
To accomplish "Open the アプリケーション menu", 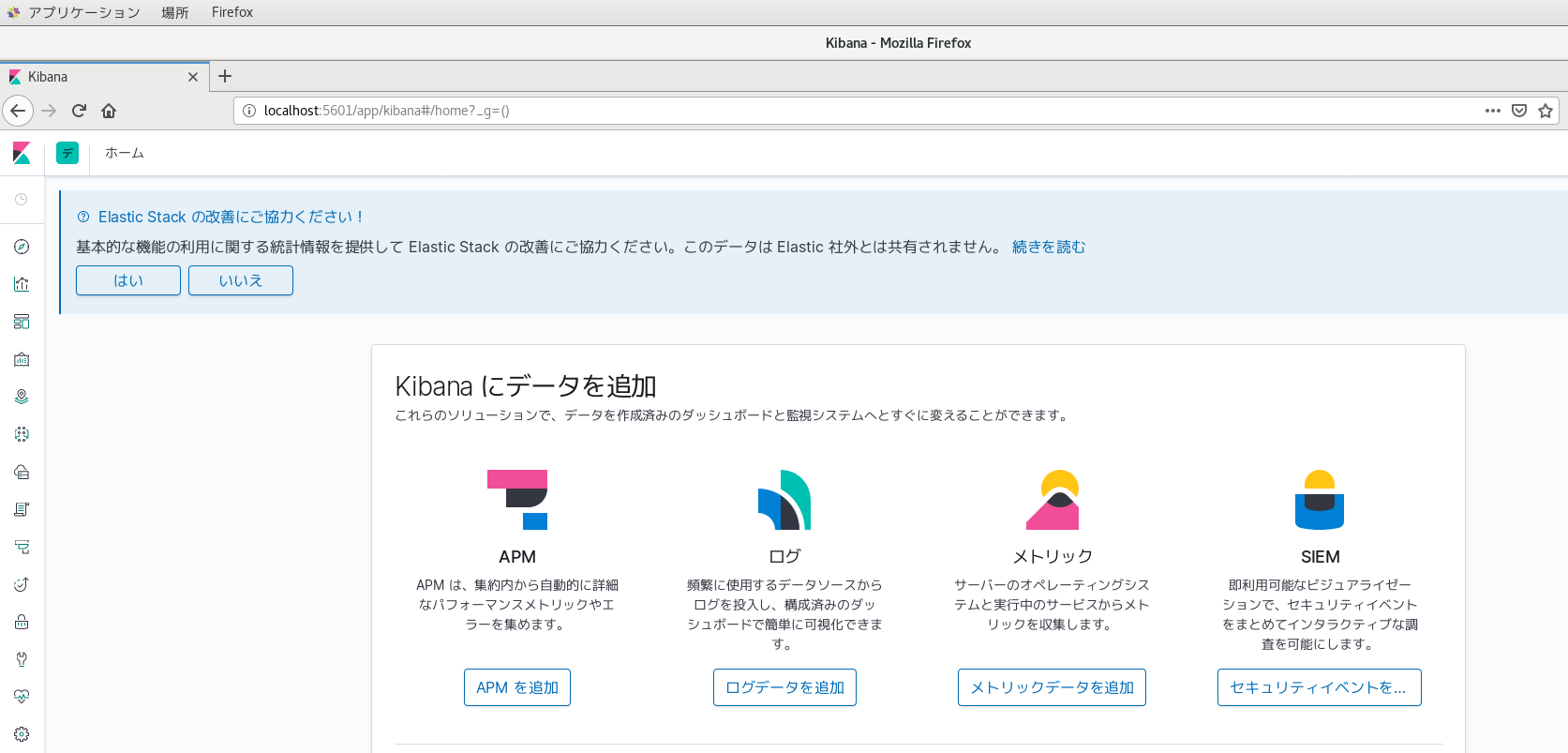I will [73, 12].
